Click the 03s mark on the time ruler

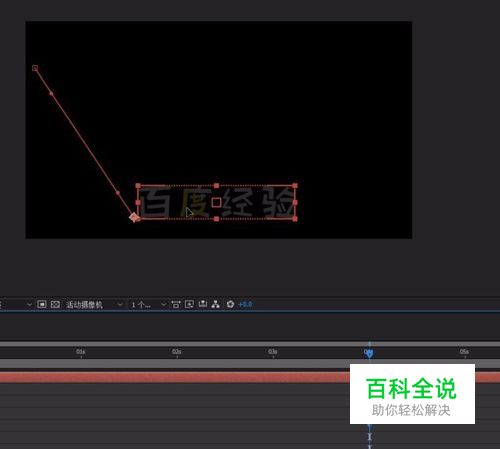(x=273, y=352)
